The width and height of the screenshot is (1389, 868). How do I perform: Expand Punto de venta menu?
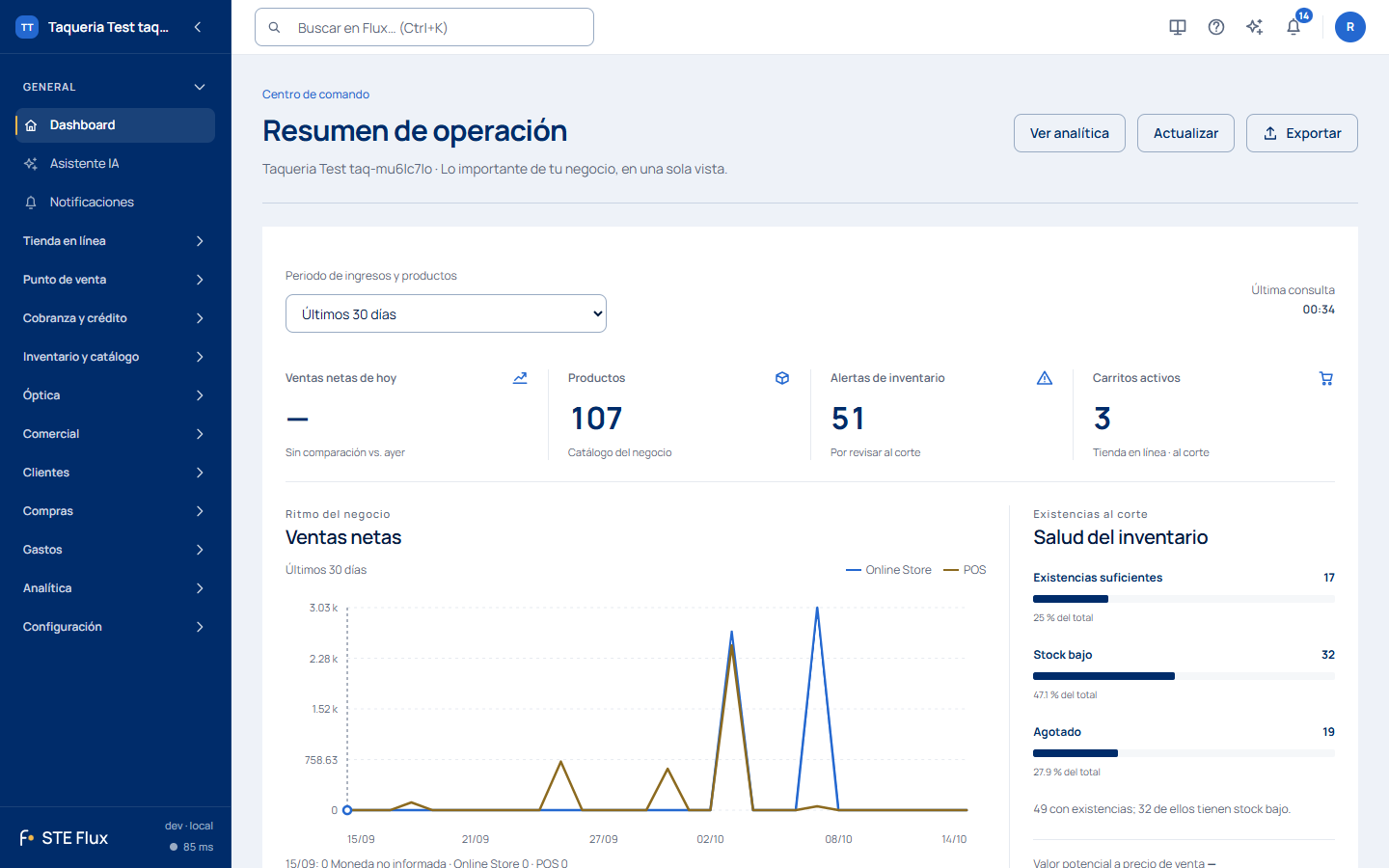(115, 280)
